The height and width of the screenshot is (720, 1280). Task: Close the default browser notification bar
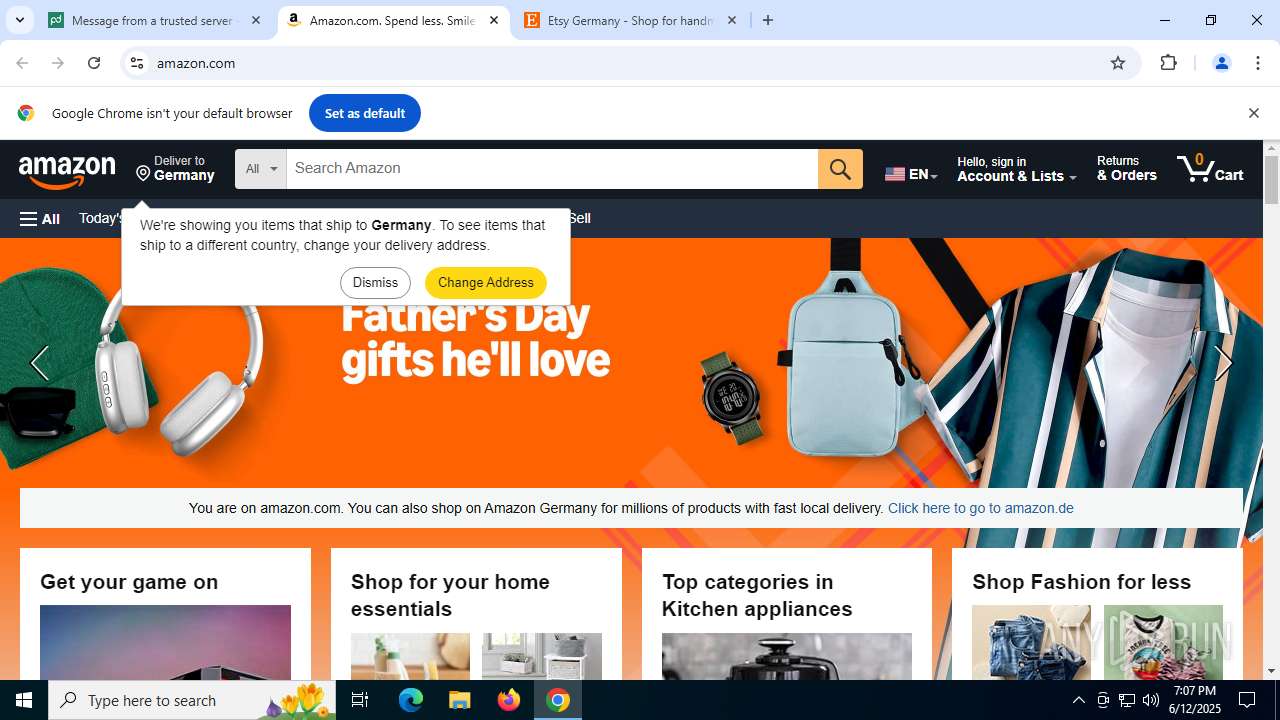[1253, 113]
